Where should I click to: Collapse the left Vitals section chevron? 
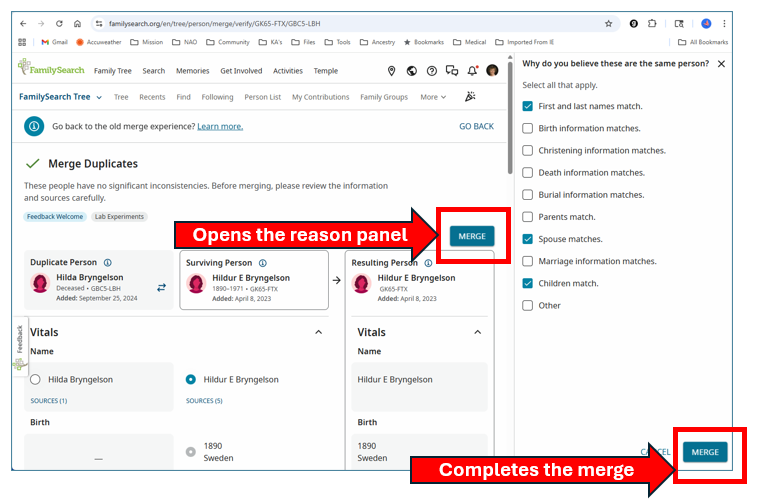pyautogui.click(x=319, y=332)
